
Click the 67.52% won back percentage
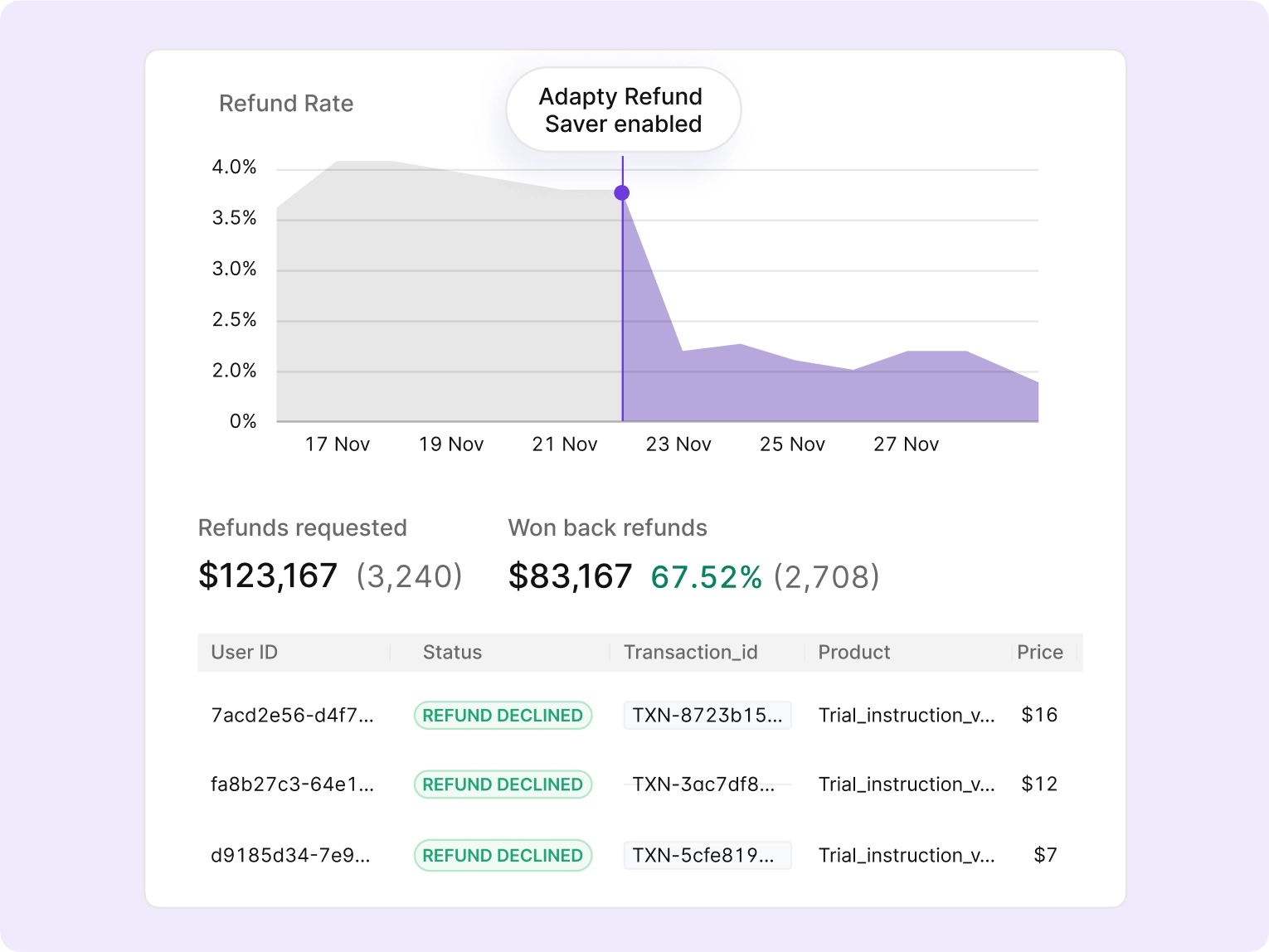coord(706,577)
